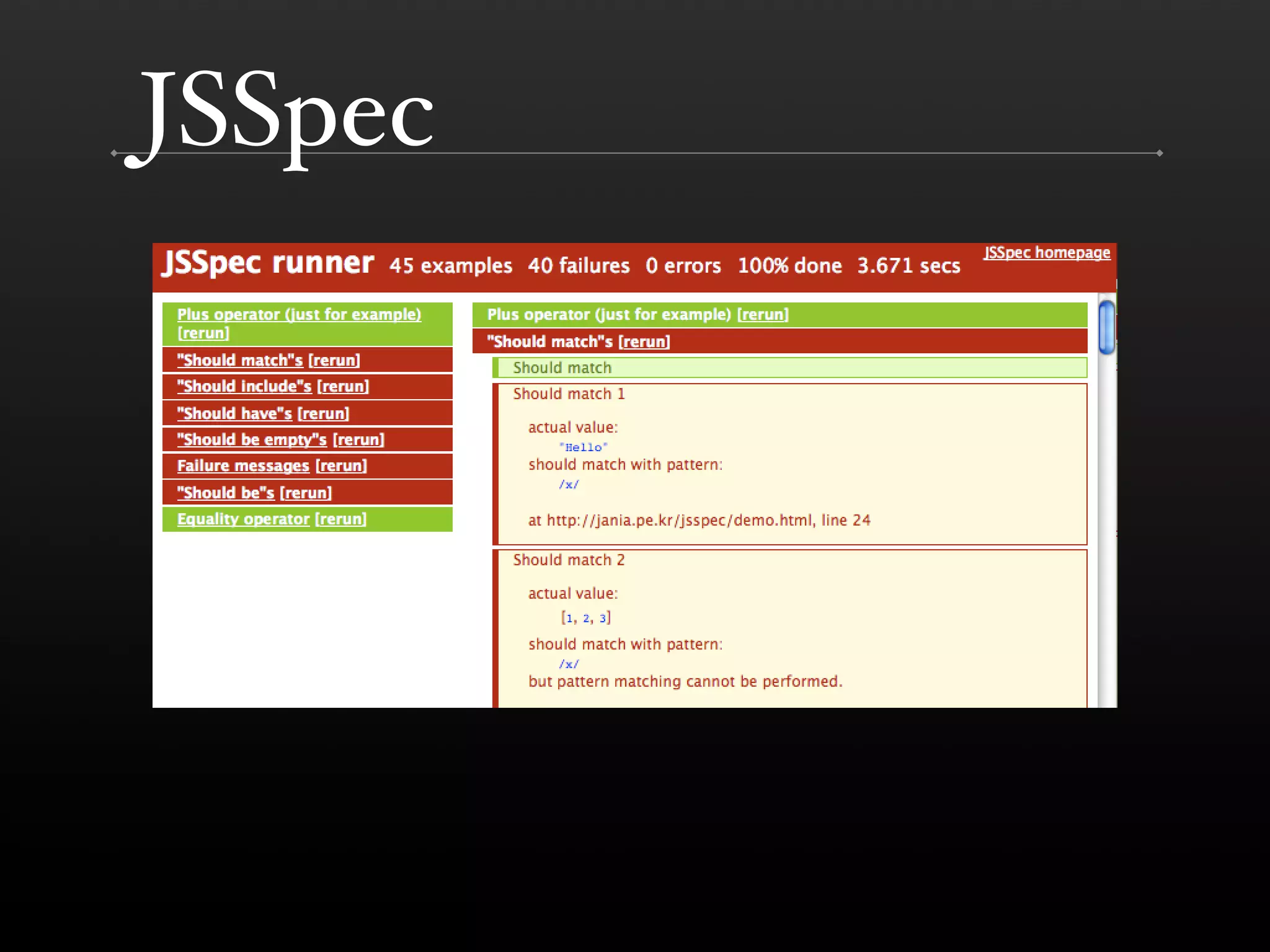Open "Should have"s spec link
1270x952 pixels.
pos(234,413)
